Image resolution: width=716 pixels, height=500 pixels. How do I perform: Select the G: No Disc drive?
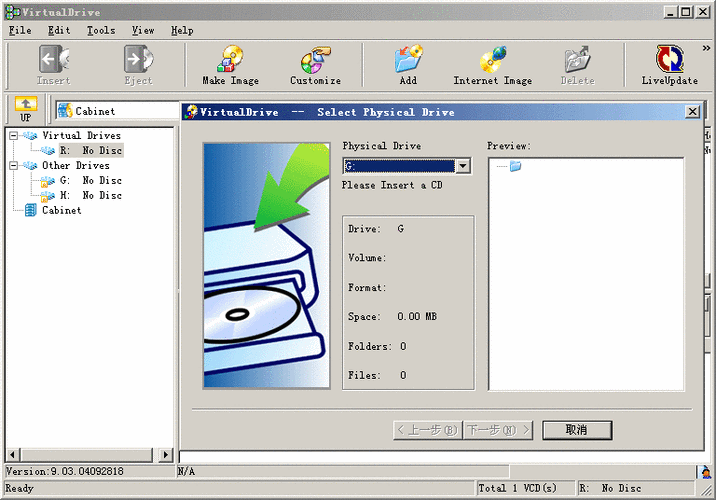coord(90,181)
